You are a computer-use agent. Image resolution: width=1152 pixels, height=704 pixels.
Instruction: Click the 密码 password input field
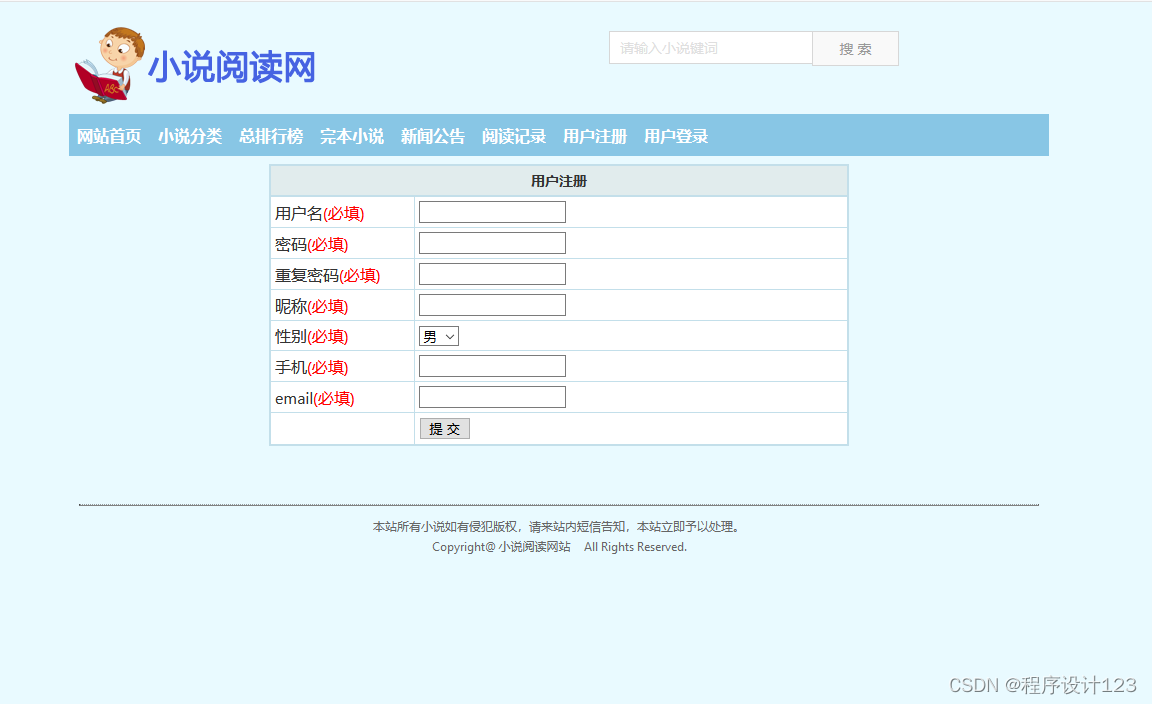pyautogui.click(x=491, y=242)
